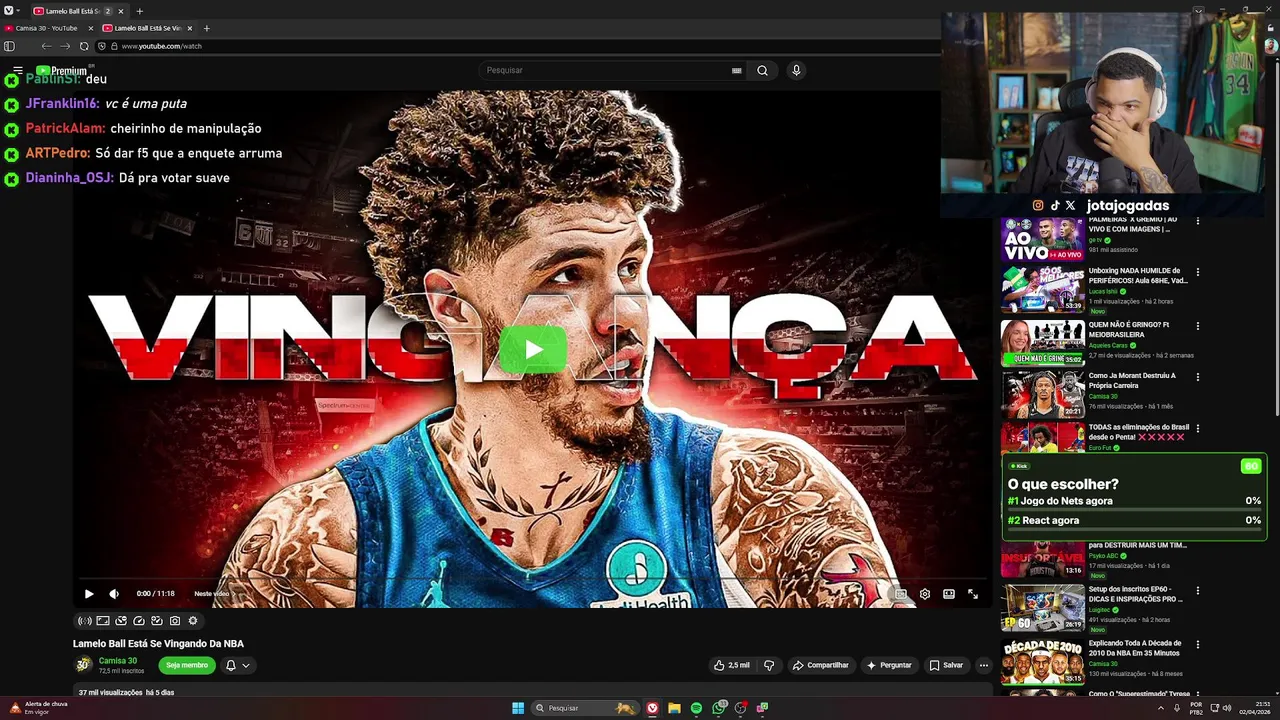
Task: Switch to the second-row 'Lamelo Ball Está Se Vin' tab
Action: click(148, 28)
